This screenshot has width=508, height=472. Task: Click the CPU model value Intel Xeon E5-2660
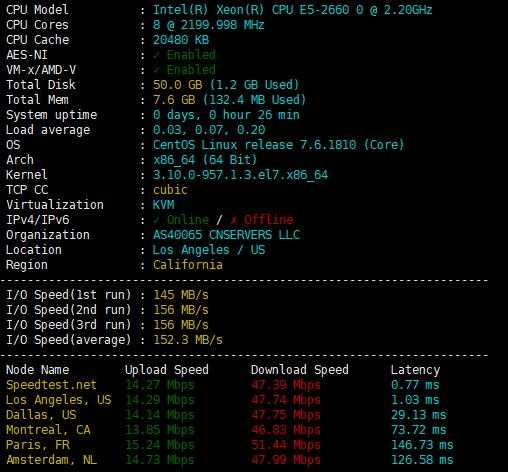point(292,10)
